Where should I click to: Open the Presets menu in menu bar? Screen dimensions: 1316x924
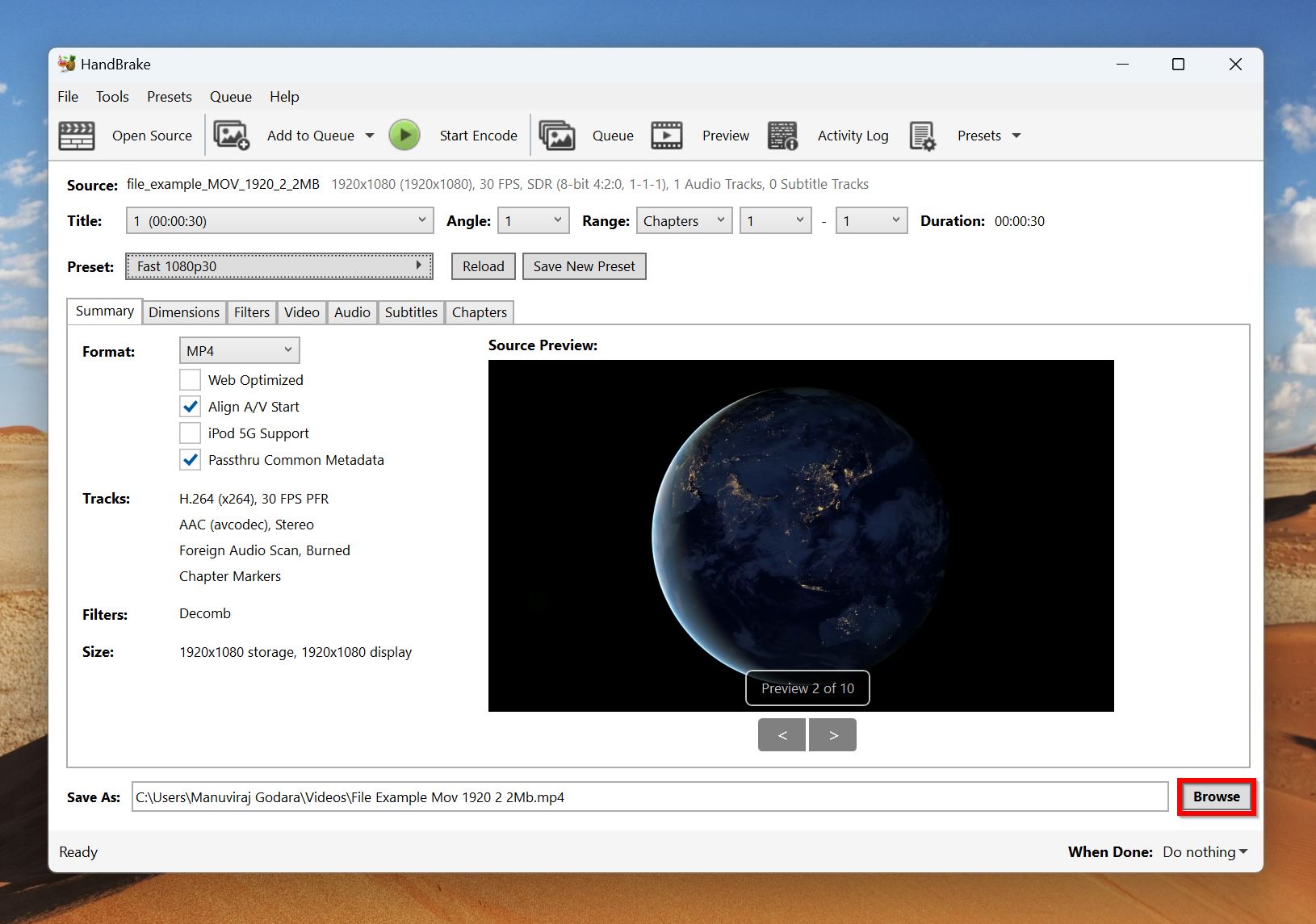point(169,96)
